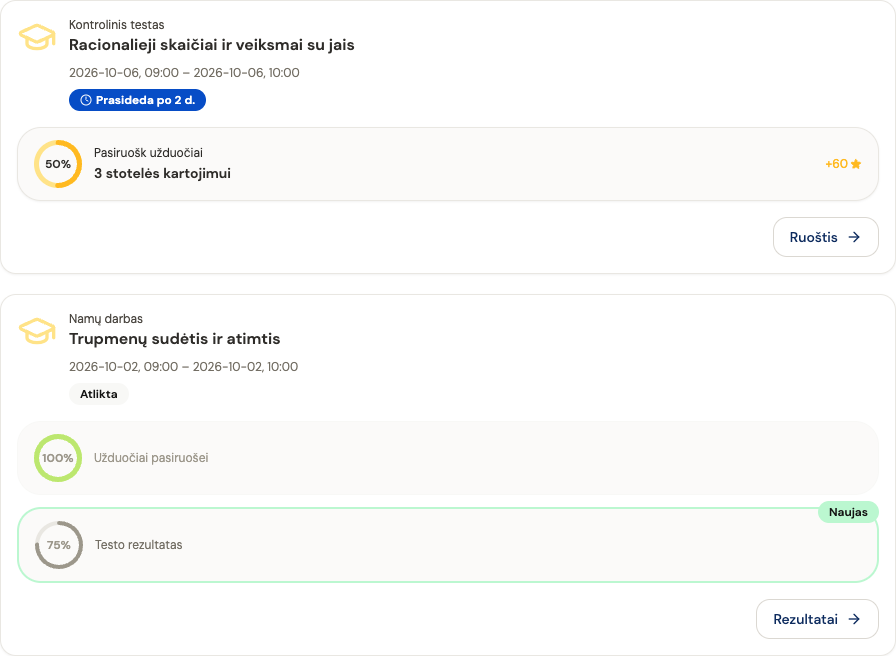The image size is (896, 656).
Task: Click the 50% progress ring
Action: tap(58, 164)
